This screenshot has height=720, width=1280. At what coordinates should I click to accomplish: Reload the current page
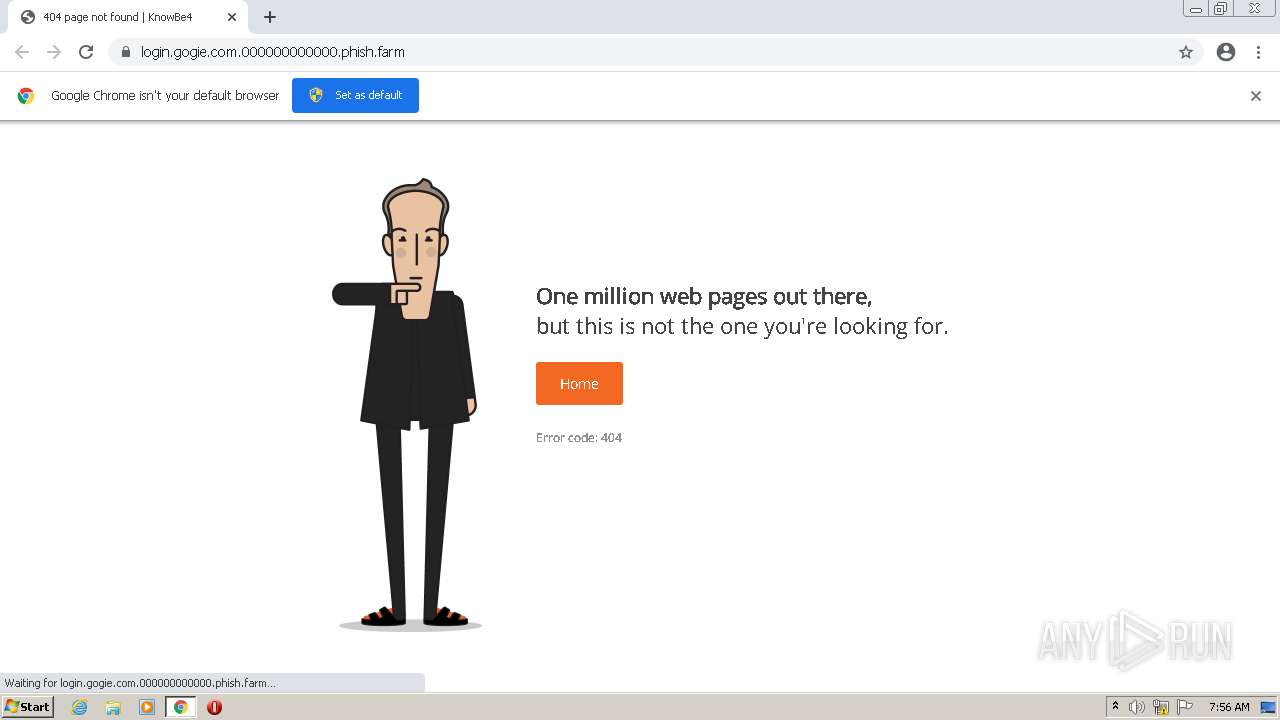(x=86, y=52)
